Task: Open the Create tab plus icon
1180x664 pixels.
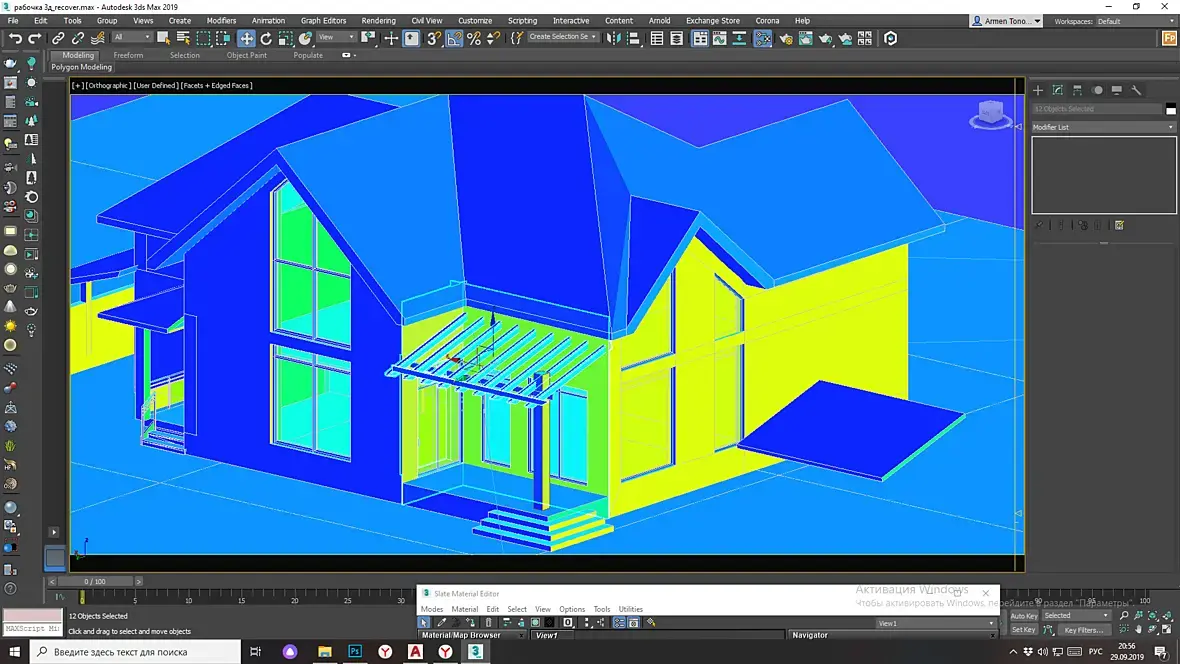Action: pos(1038,90)
